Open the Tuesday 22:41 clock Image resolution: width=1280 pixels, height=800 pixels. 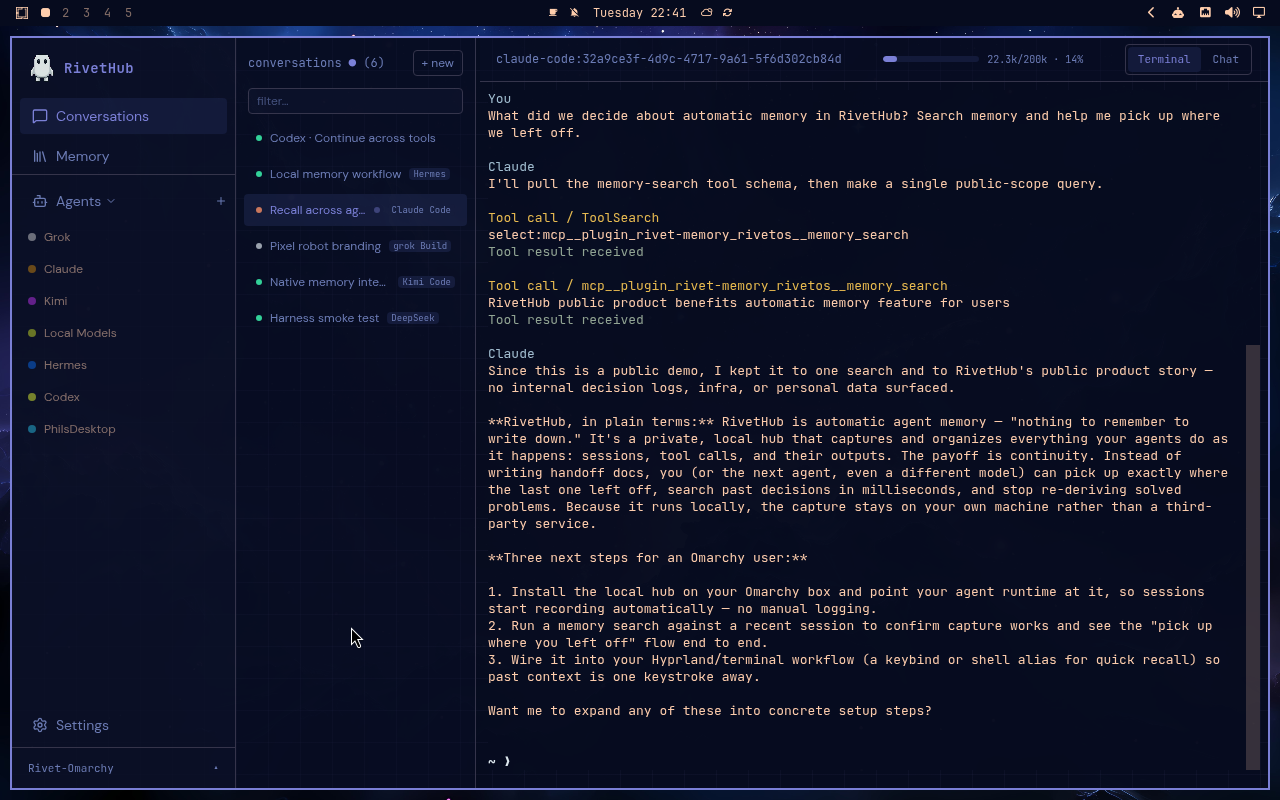(x=639, y=13)
